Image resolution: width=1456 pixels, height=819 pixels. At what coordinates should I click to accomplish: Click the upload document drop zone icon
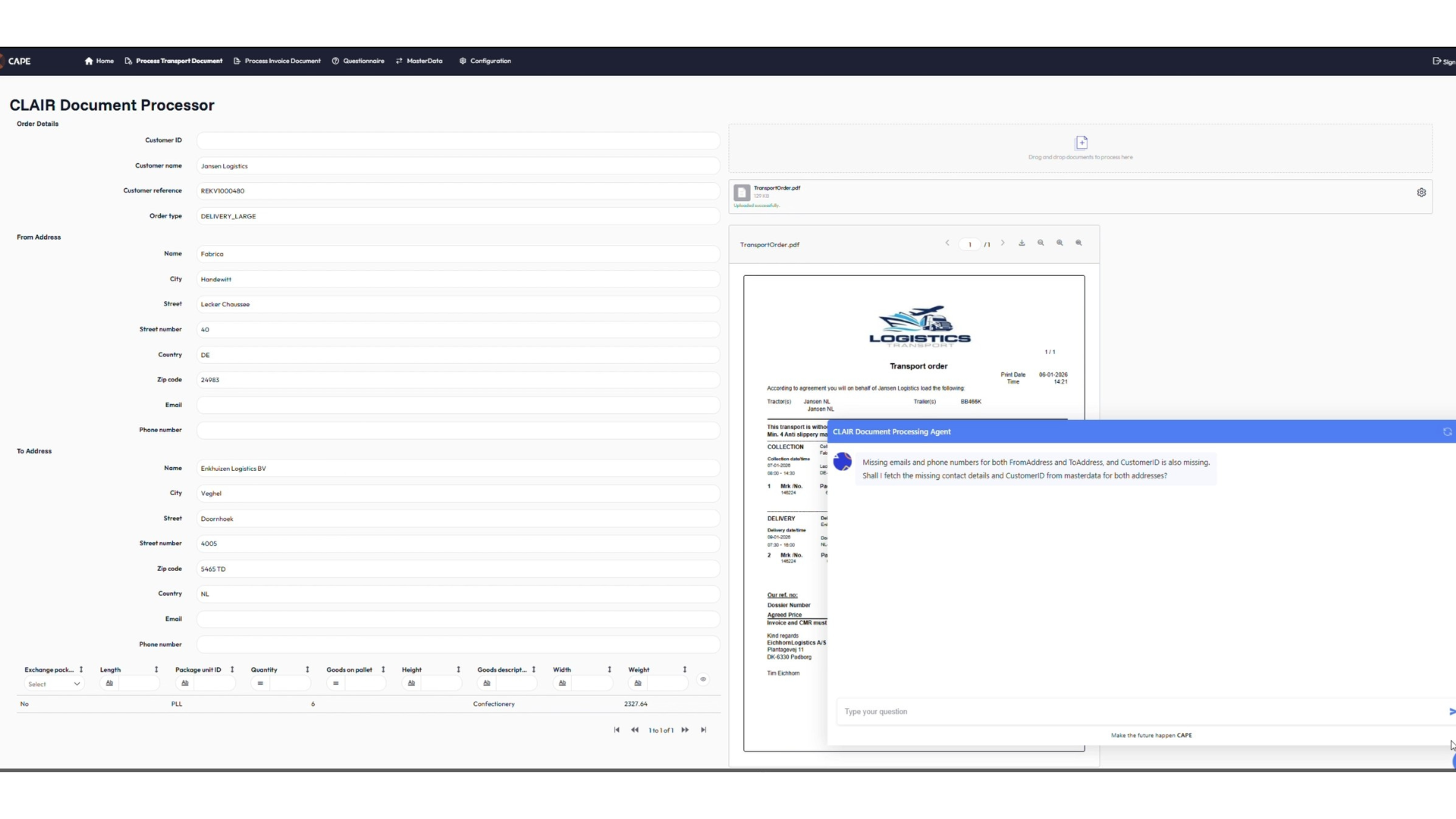pyautogui.click(x=1081, y=143)
